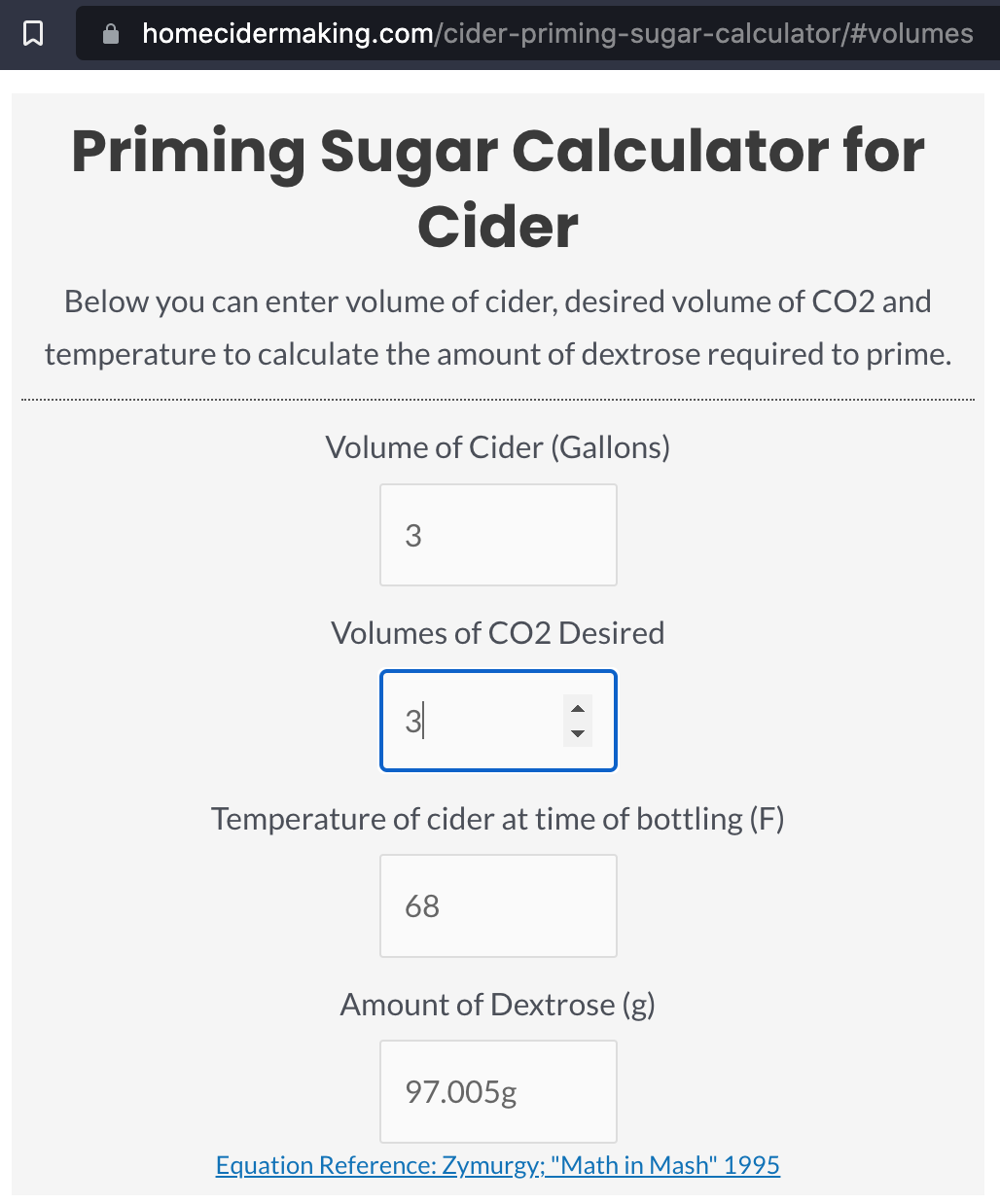Click the #volumes fragment in the URL
This screenshot has height=1204, width=1000.
911,34
